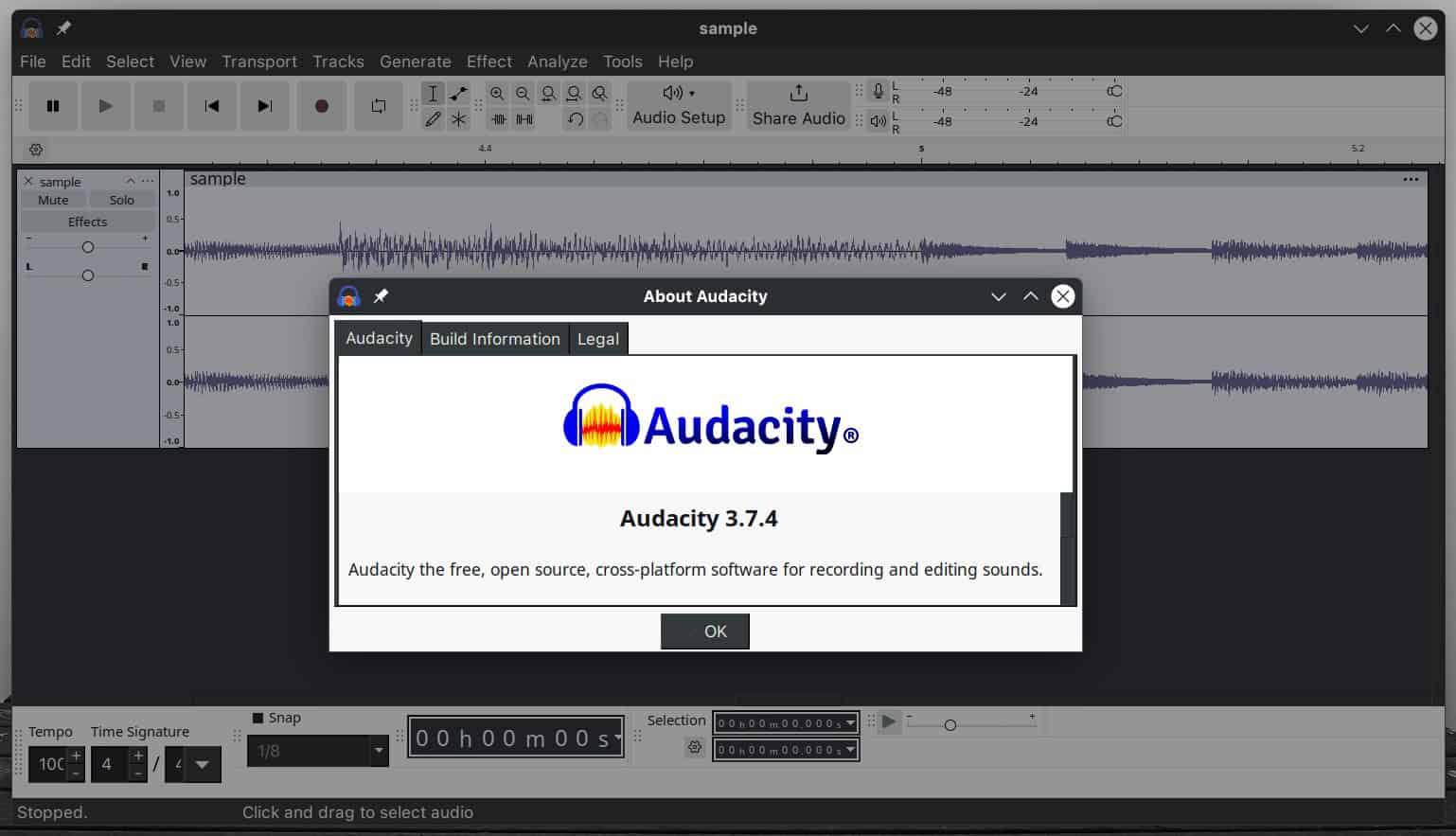The height and width of the screenshot is (836, 1456).
Task: Activate the Multi-tool
Action: click(x=458, y=119)
